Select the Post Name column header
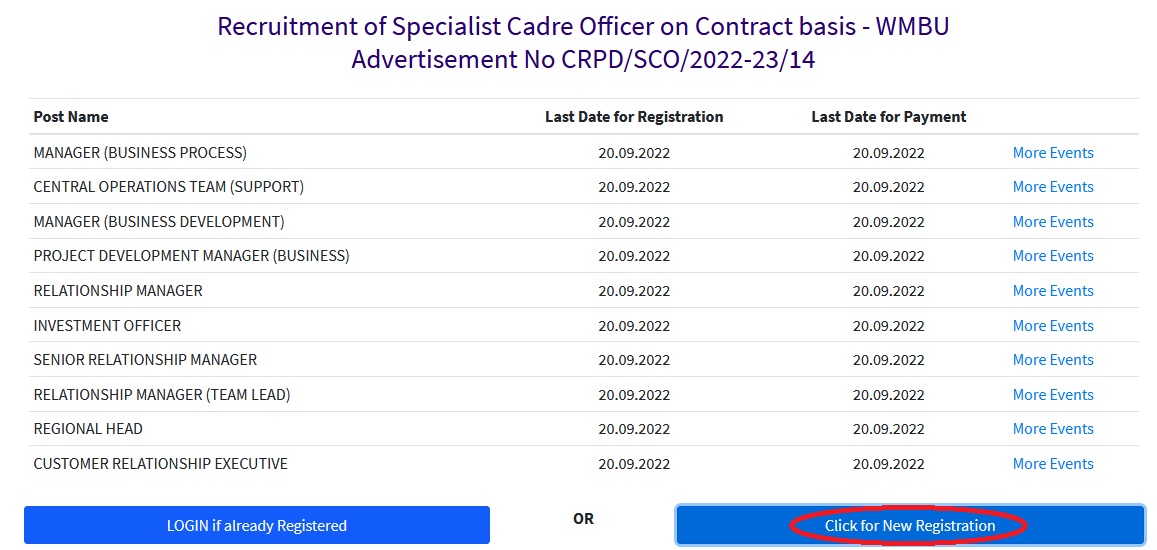Screen dimensions: 1157x550 tap(71, 117)
